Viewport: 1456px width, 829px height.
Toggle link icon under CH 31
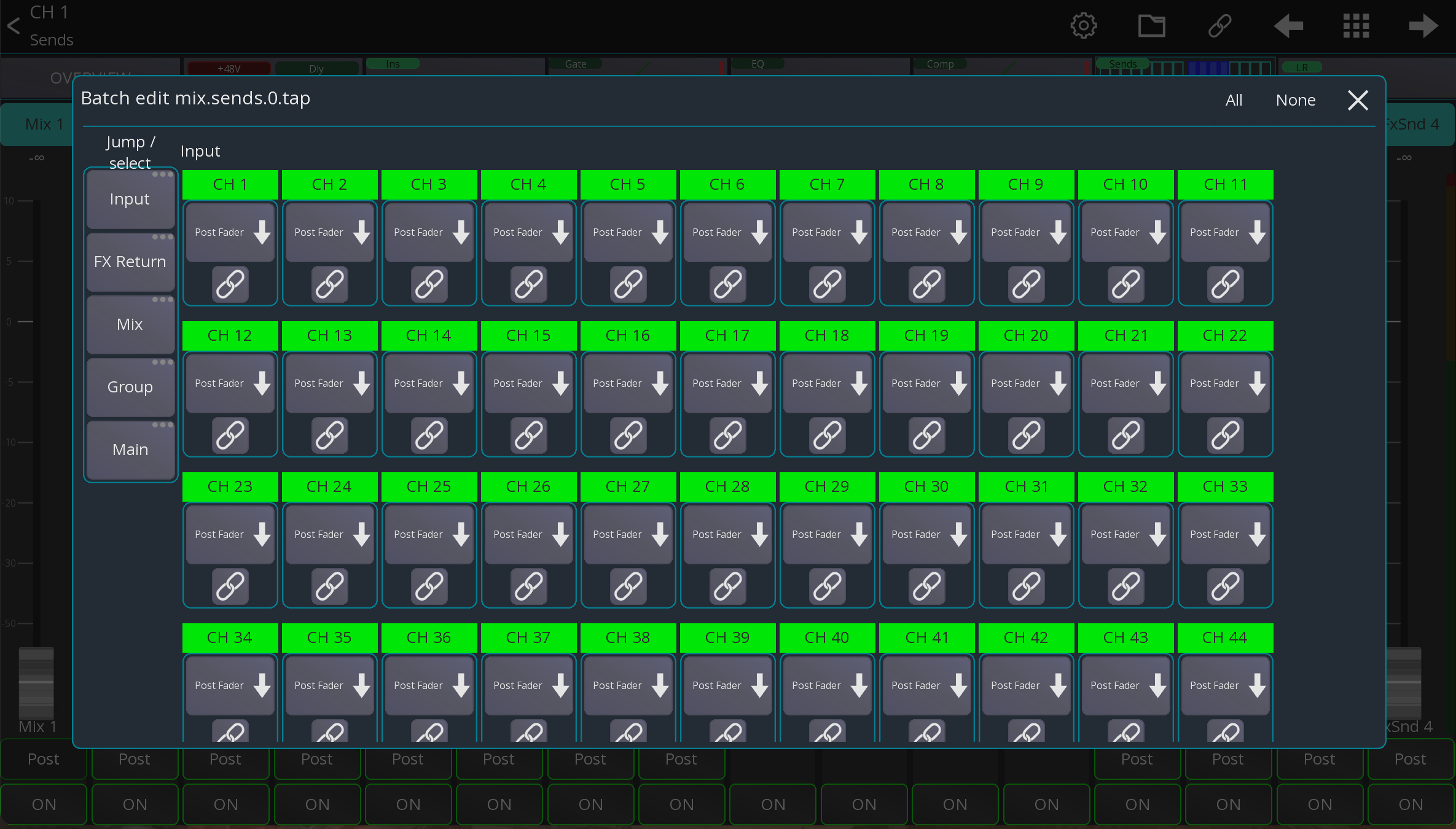[x=1027, y=586]
